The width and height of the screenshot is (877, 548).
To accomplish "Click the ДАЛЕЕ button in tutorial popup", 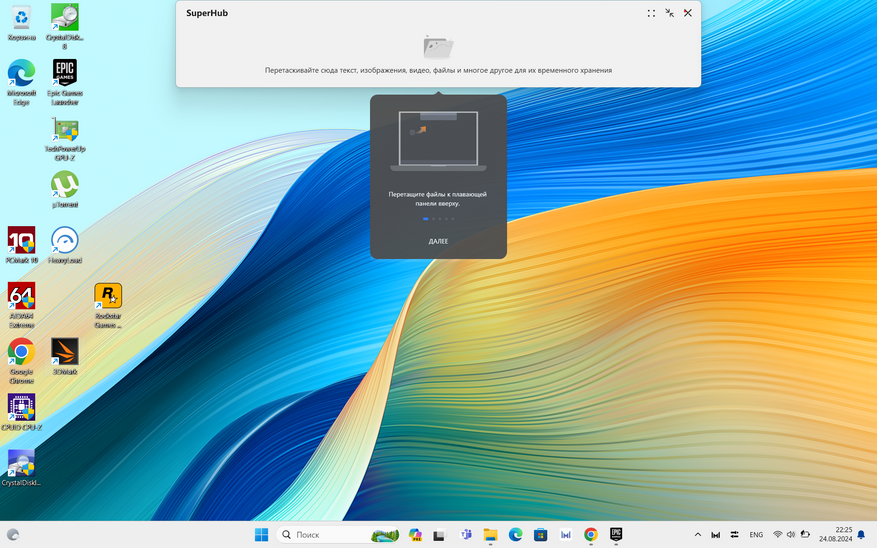I will click(438, 241).
